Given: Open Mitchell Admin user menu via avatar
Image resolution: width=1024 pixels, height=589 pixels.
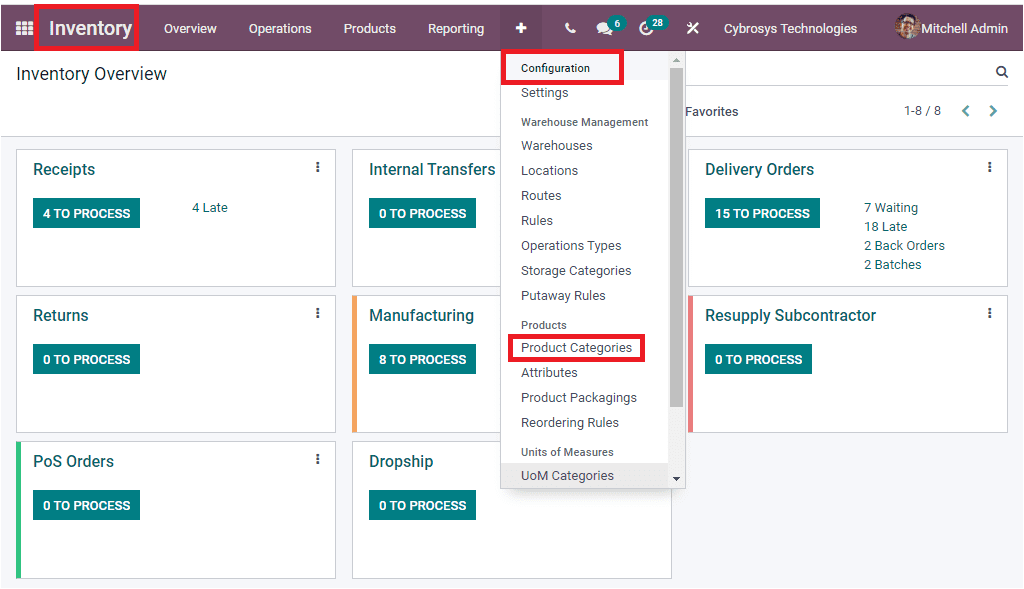Looking at the screenshot, I should pyautogui.click(x=907, y=27).
